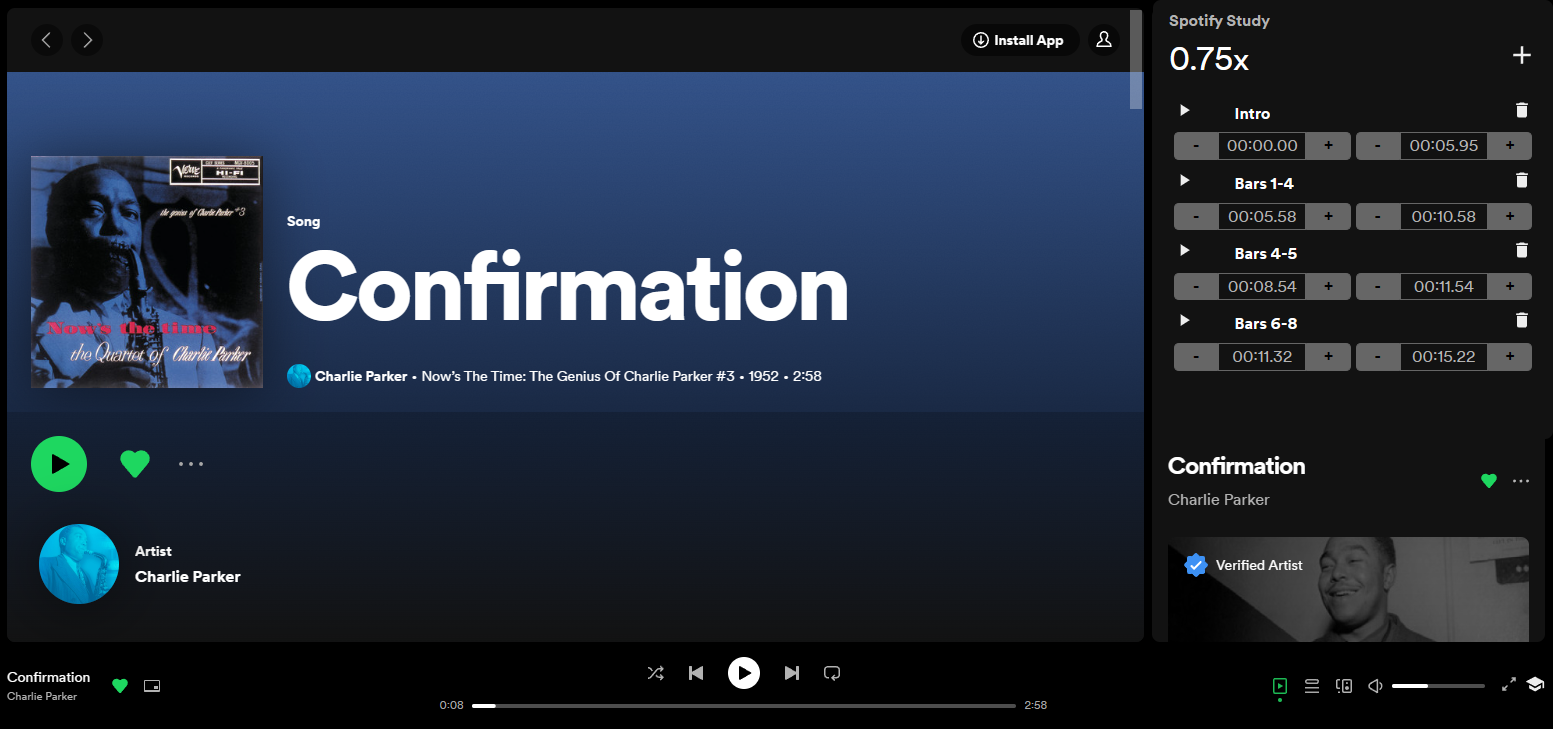Edit the Intro start time field 00:00.00
Image resolution: width=1553 pixels, height=729 pixels.
1262,146
